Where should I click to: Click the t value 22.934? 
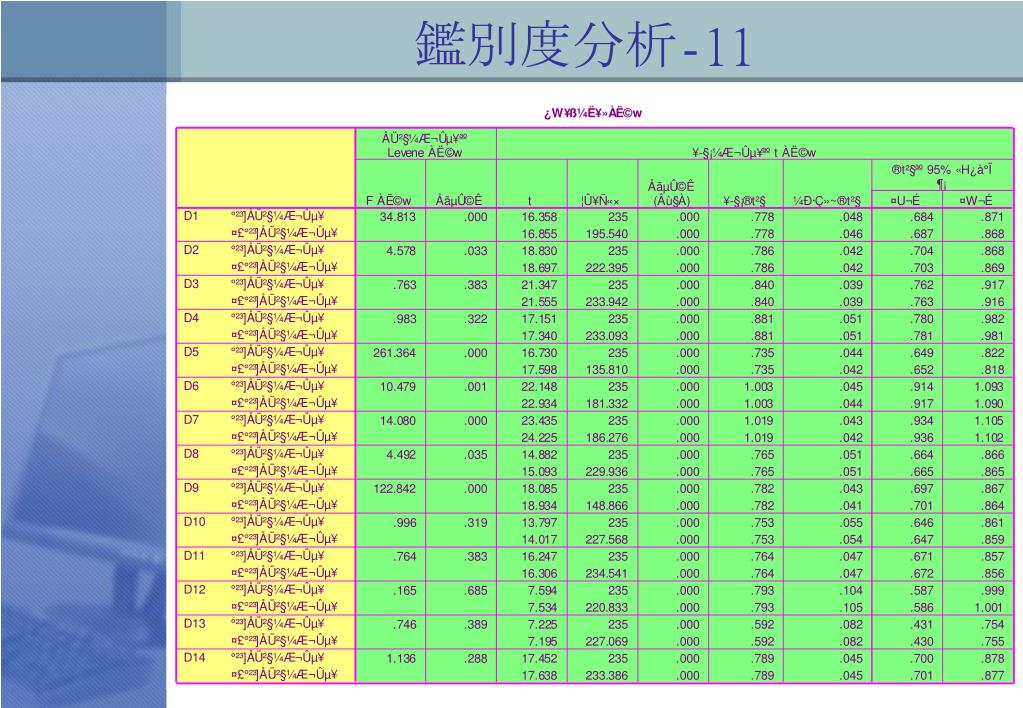tap(539, 403)
